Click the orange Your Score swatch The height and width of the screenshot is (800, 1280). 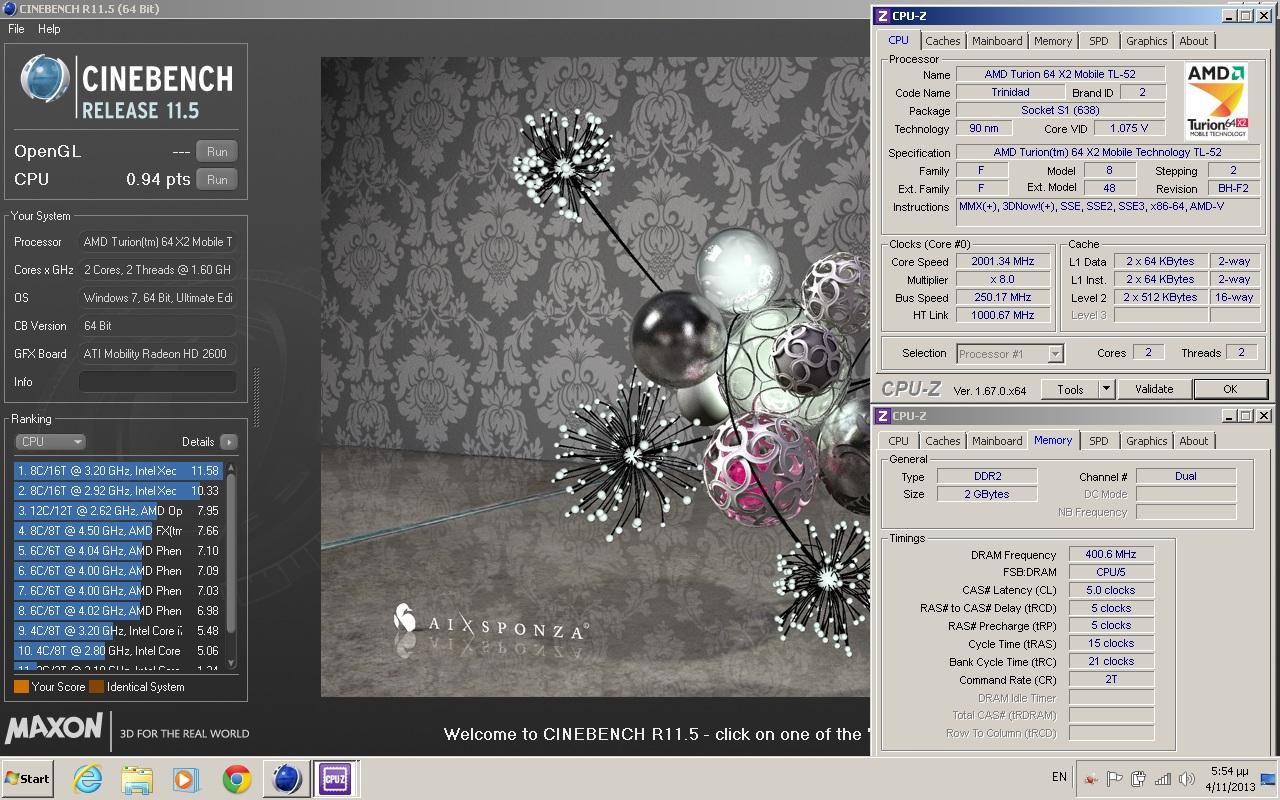21,687
